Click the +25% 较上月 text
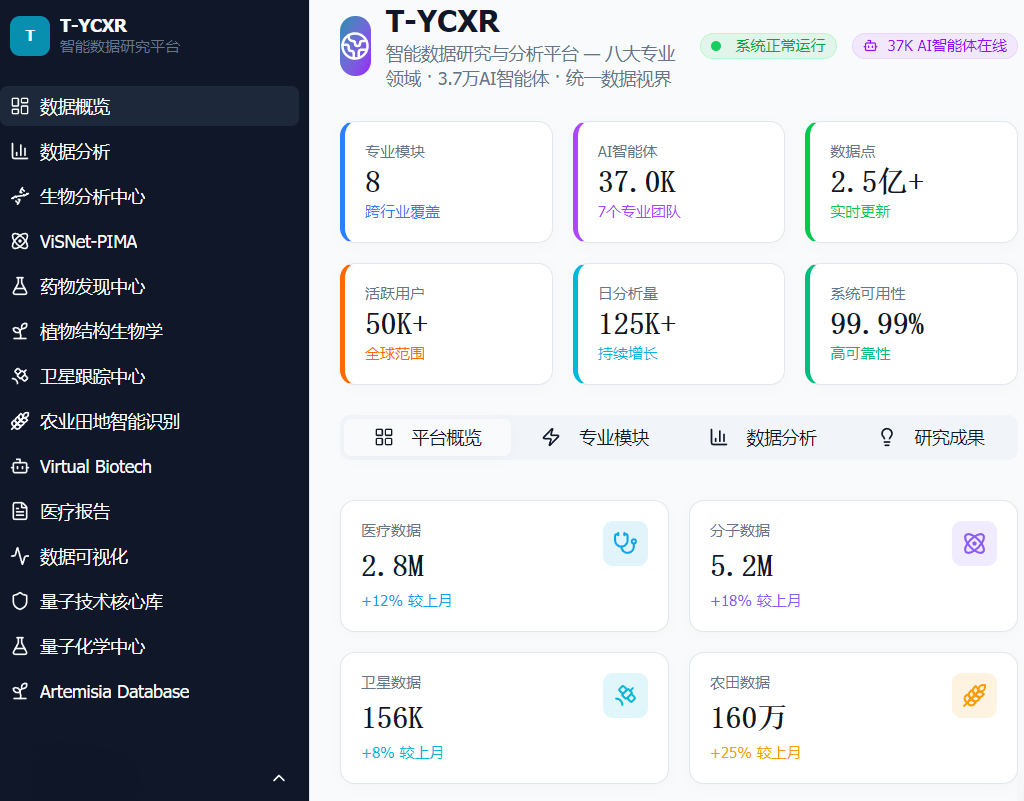Viewport: 1024px width, 801px height. point(756,753)
